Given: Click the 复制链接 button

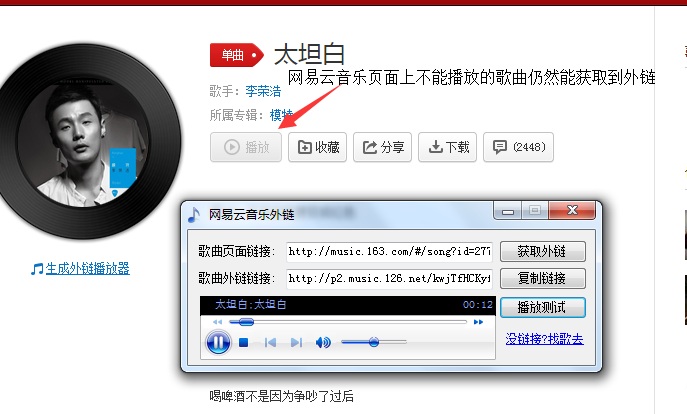Looking at the screenshot, I should [x=543, y=278].
